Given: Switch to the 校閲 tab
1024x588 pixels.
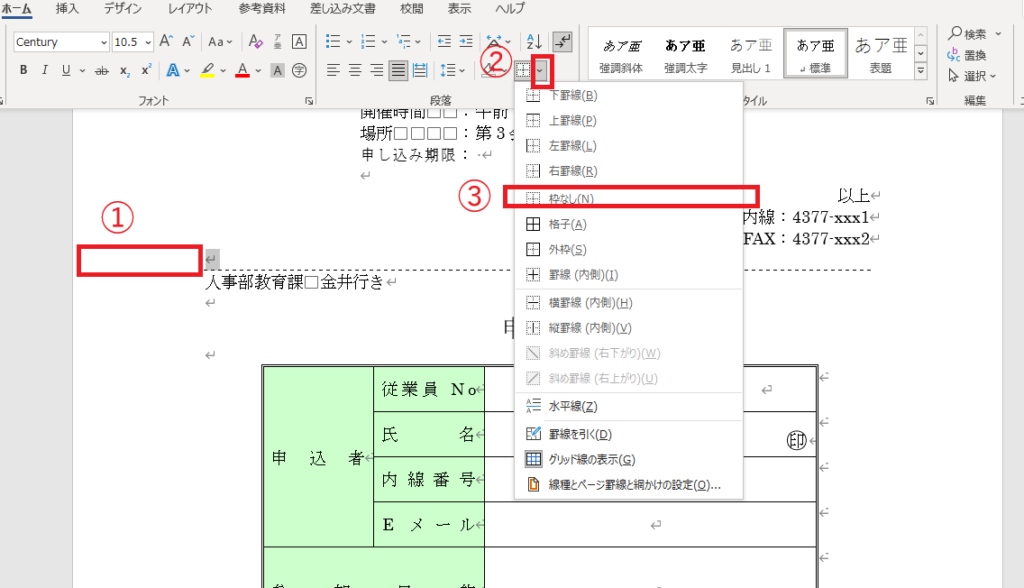Looking at the screenshot, I should point(411,8).
